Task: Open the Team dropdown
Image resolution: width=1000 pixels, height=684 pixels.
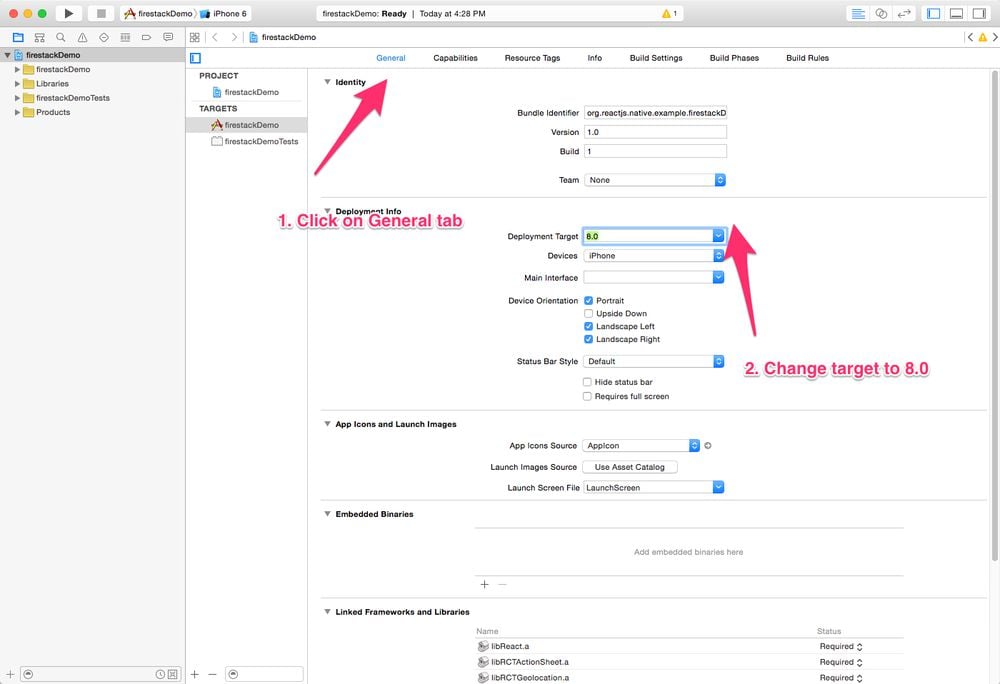Action: (x=654, y=180)
